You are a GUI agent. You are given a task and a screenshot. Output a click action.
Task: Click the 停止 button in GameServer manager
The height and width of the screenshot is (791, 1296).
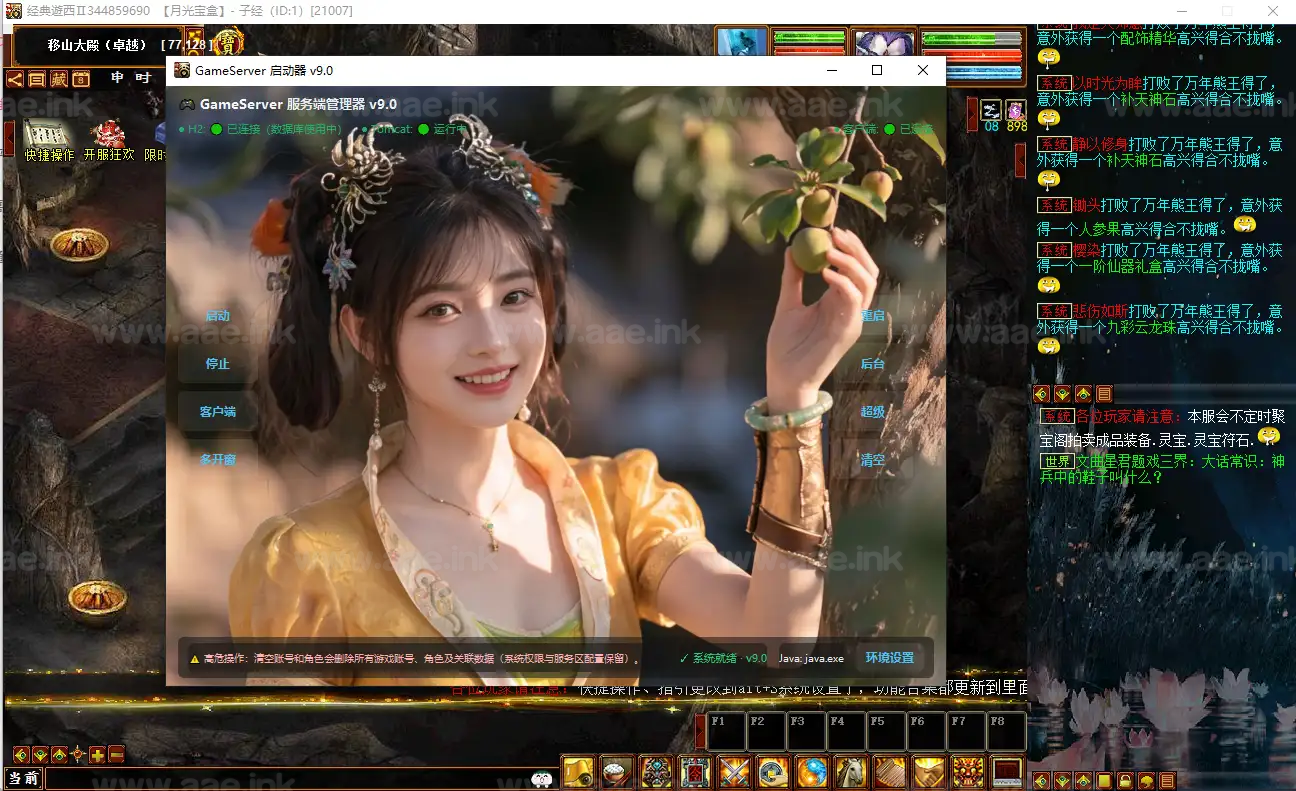tap(218, 363)
